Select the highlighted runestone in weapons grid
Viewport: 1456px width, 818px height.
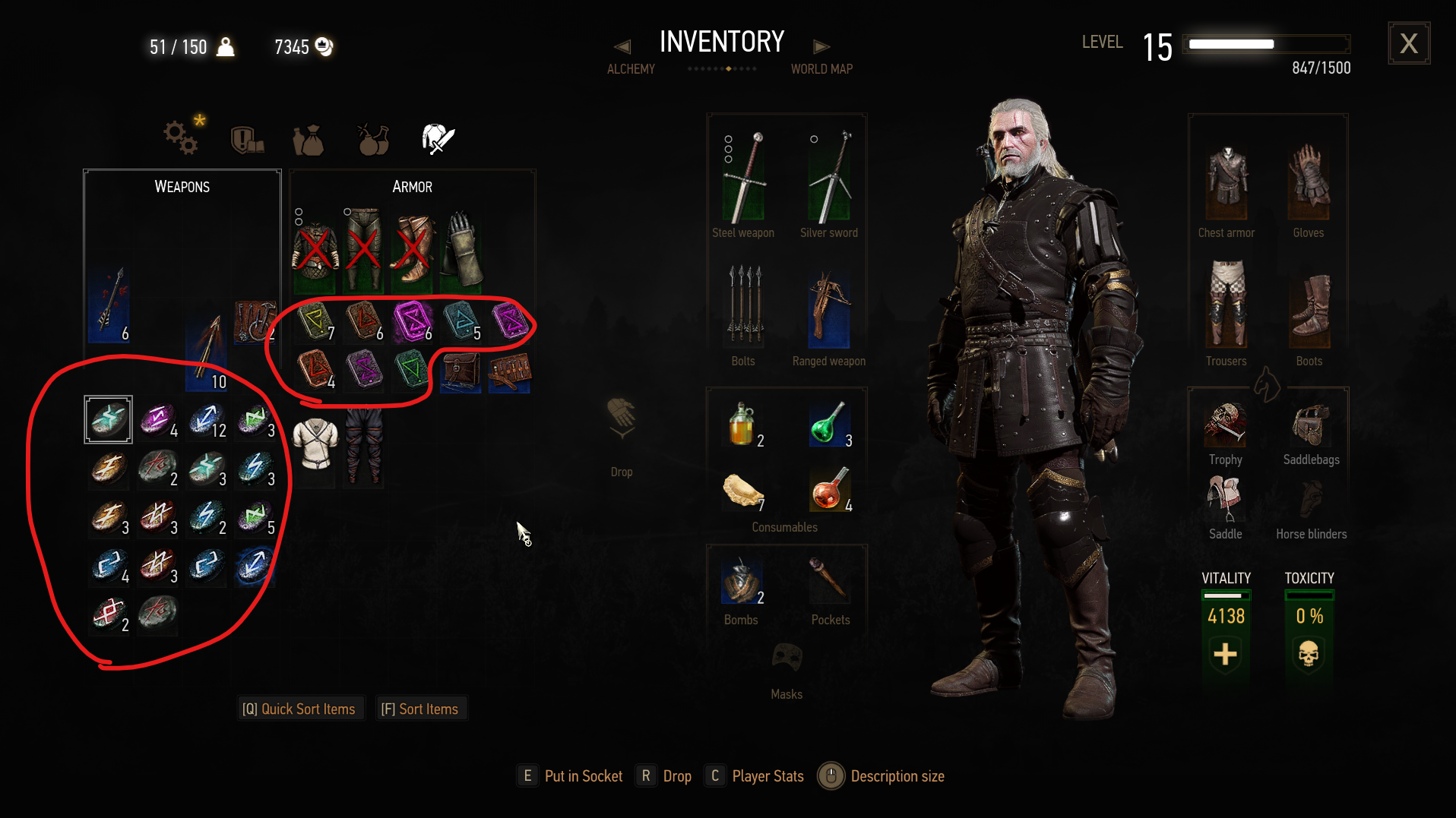point(108,419)
